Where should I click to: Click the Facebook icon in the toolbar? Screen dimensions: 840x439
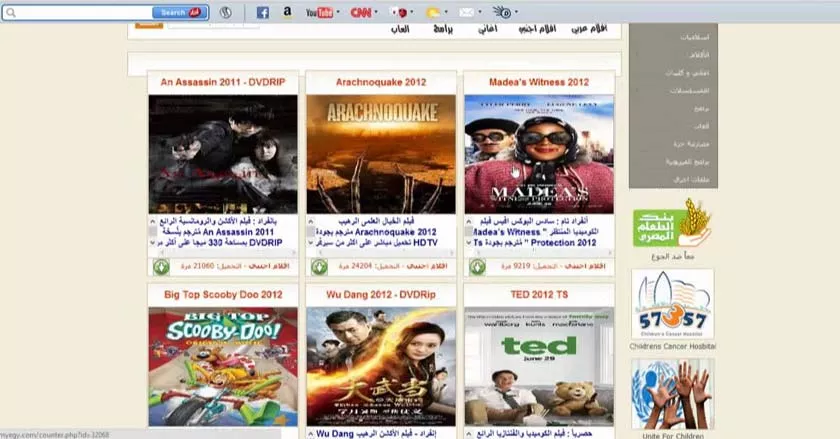(x=263, y=13)
